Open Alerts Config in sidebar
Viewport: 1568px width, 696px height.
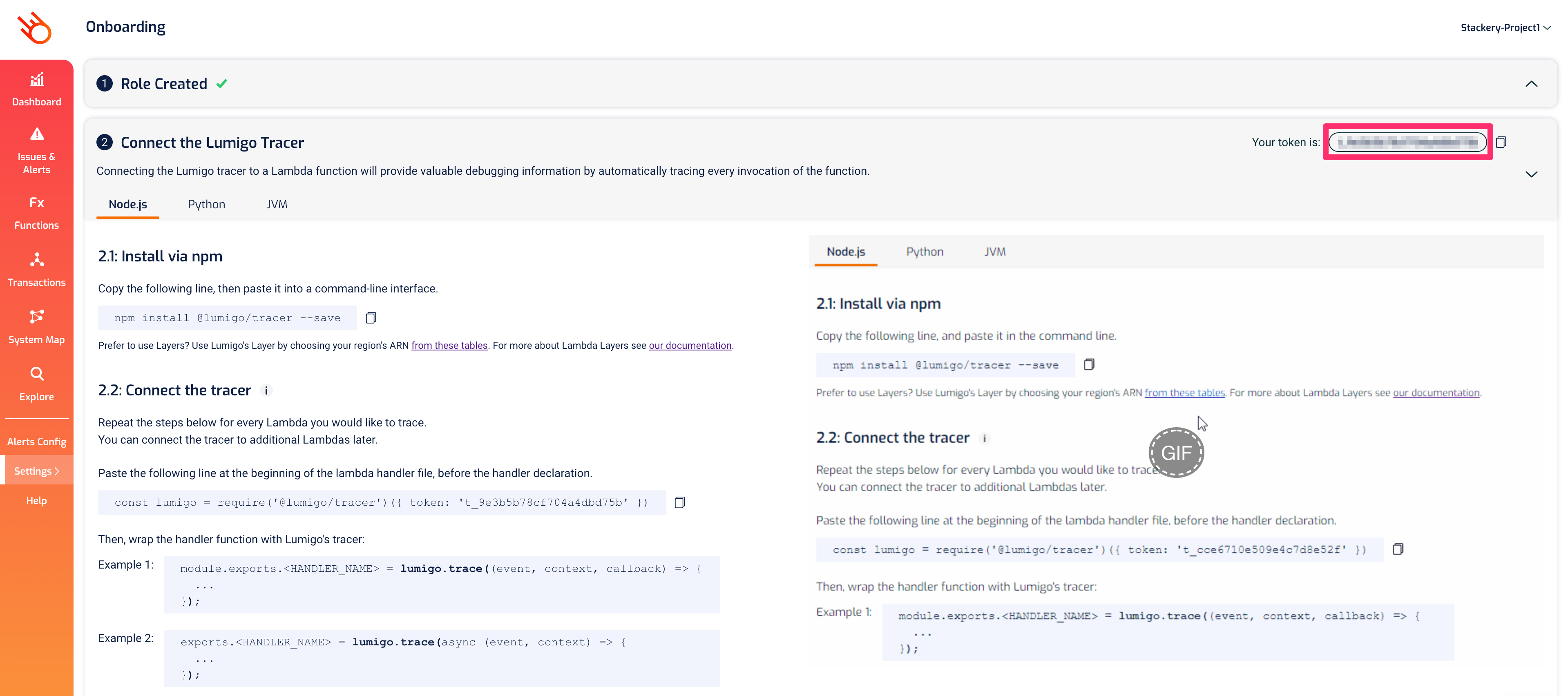(x=36, y=442)
